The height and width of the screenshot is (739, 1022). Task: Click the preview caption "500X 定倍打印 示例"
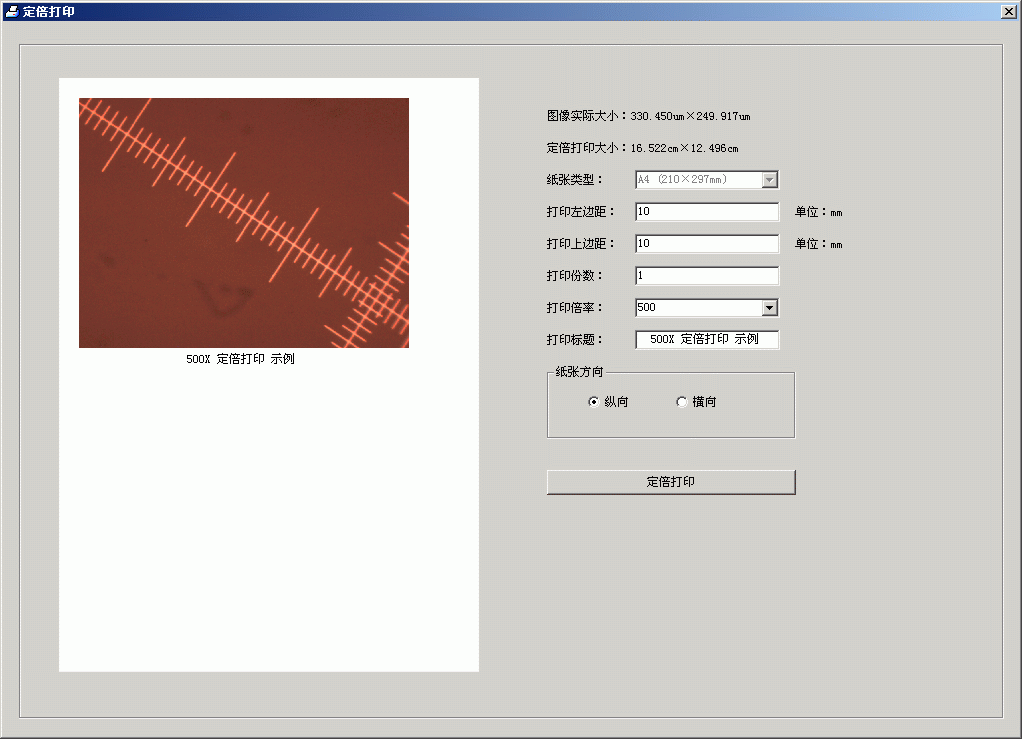click(x=241, y=359)
